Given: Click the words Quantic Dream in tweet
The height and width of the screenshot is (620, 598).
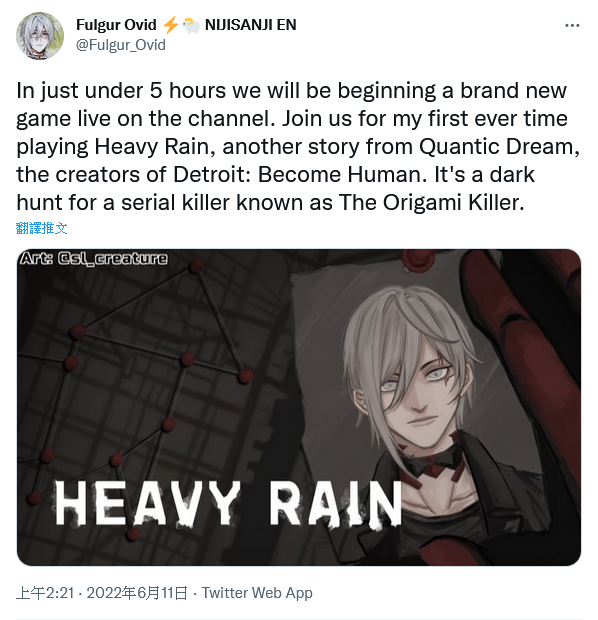Looking at the screenshot, I should tap(496, 147).
